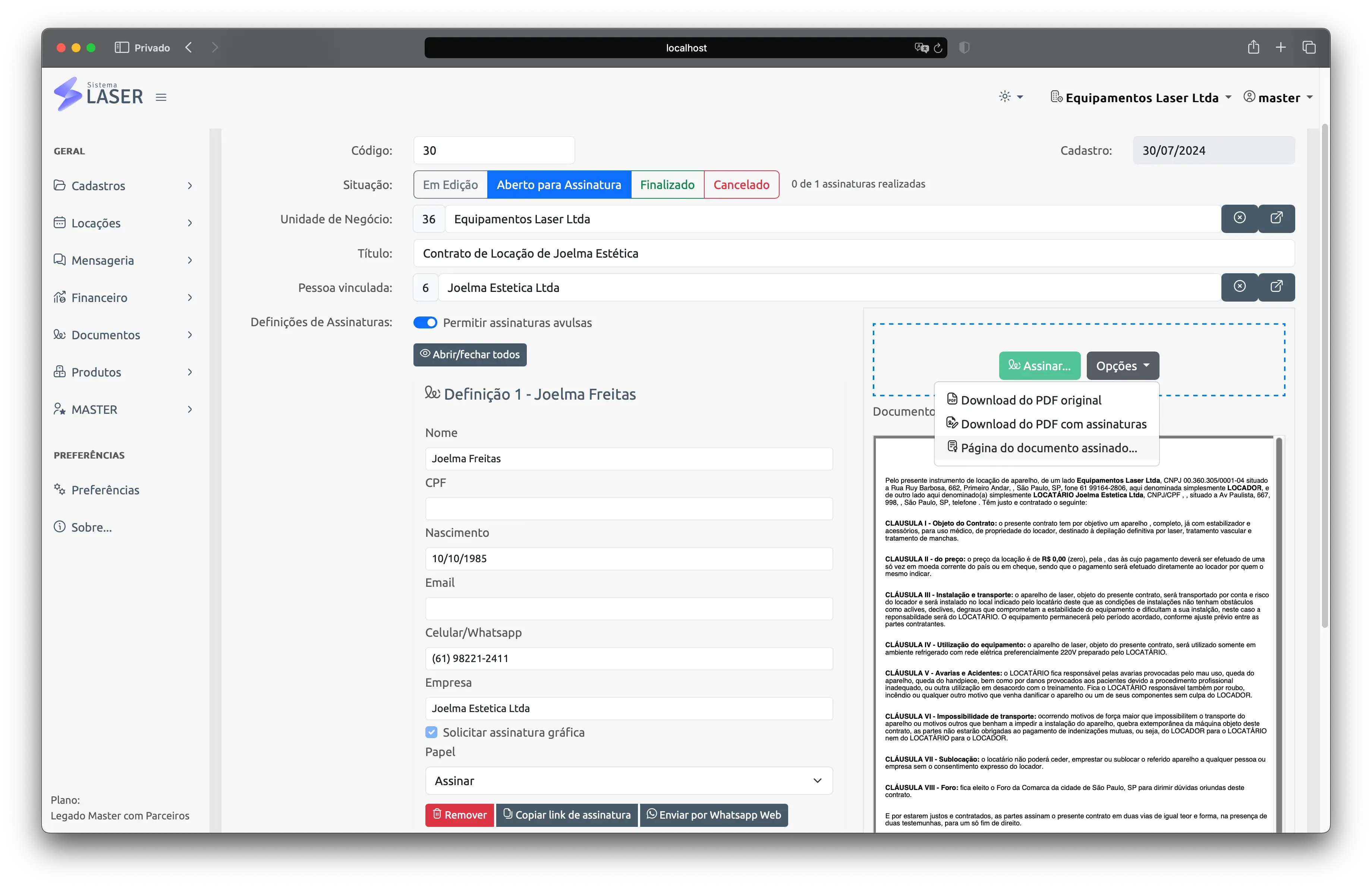Click the browser sidebar toggle icon
1372x888 pixels.
coord(122,47)
